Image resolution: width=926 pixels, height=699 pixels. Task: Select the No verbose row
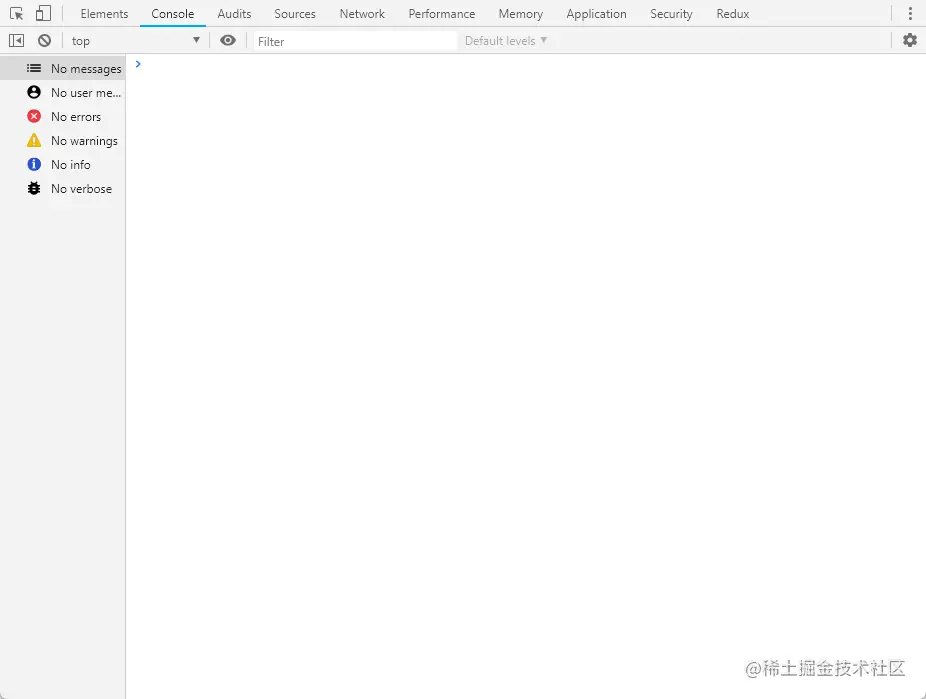click(x=63, y=189)
